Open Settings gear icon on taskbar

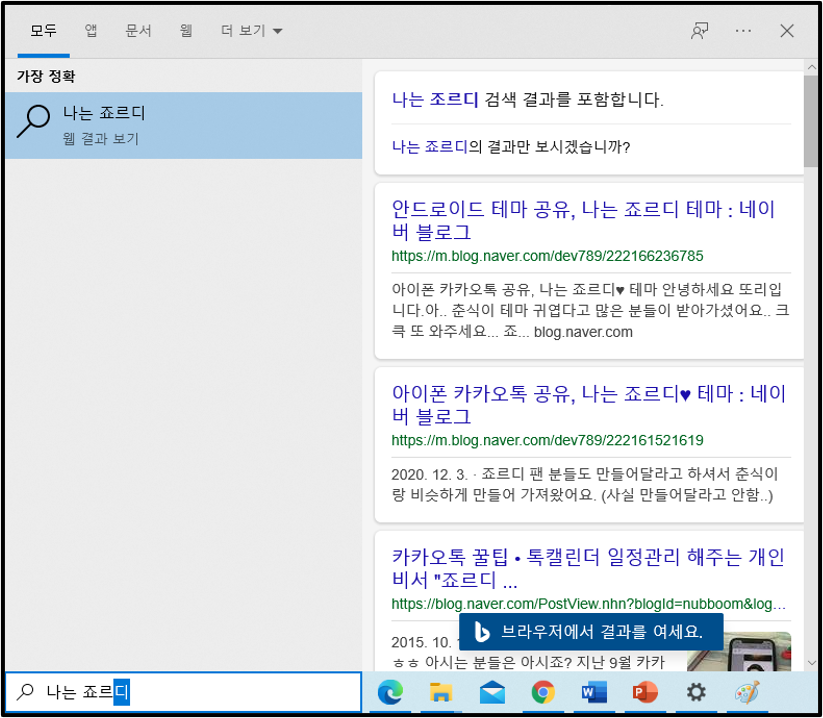coord(696,692)
